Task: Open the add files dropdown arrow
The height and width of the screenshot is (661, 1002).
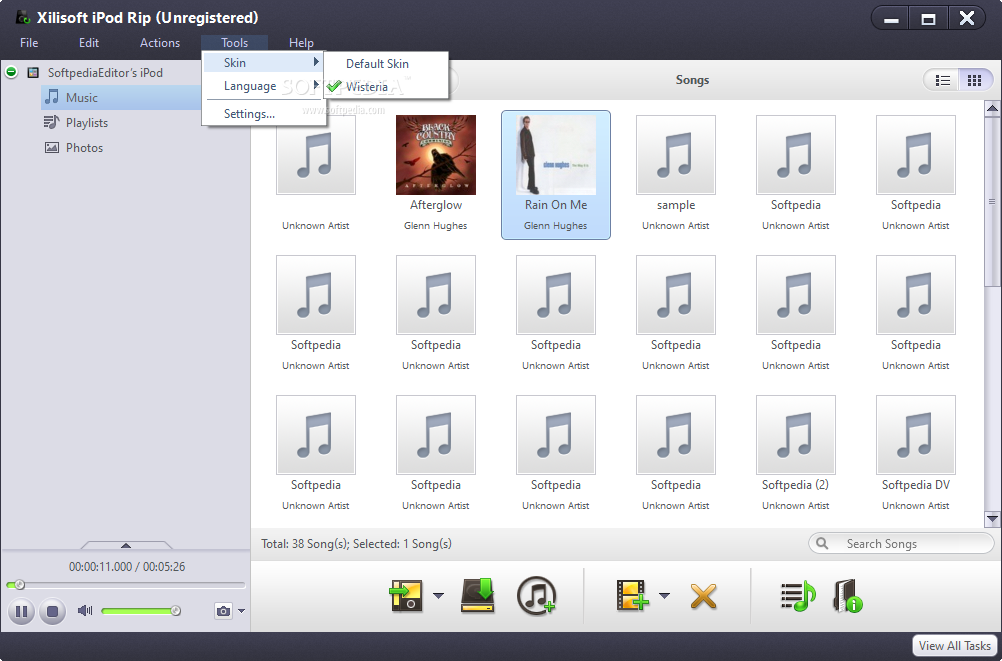Action: (665, 596)
